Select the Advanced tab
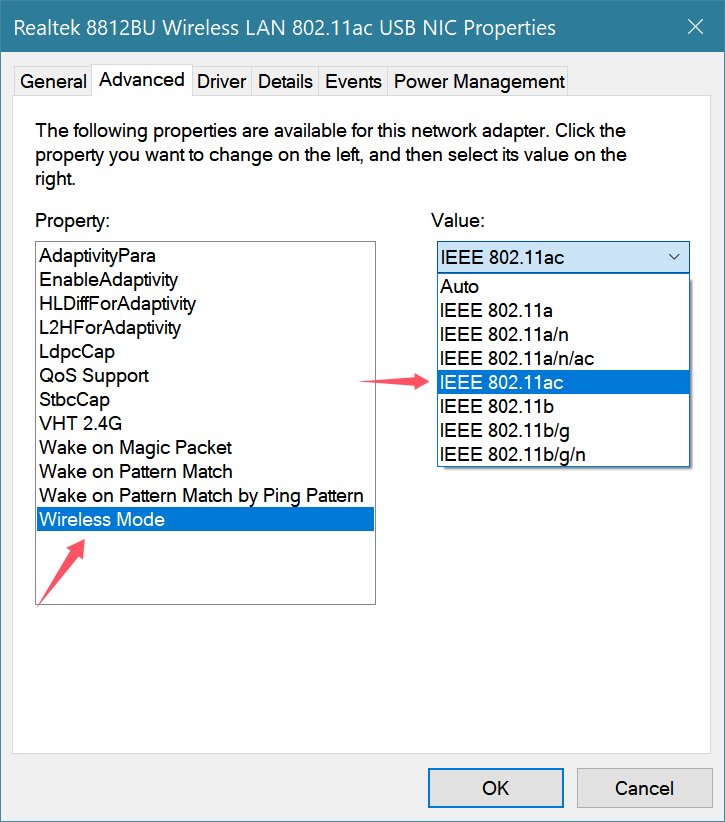This screenshot has width=725, height=822. click(x=142, y=80)
